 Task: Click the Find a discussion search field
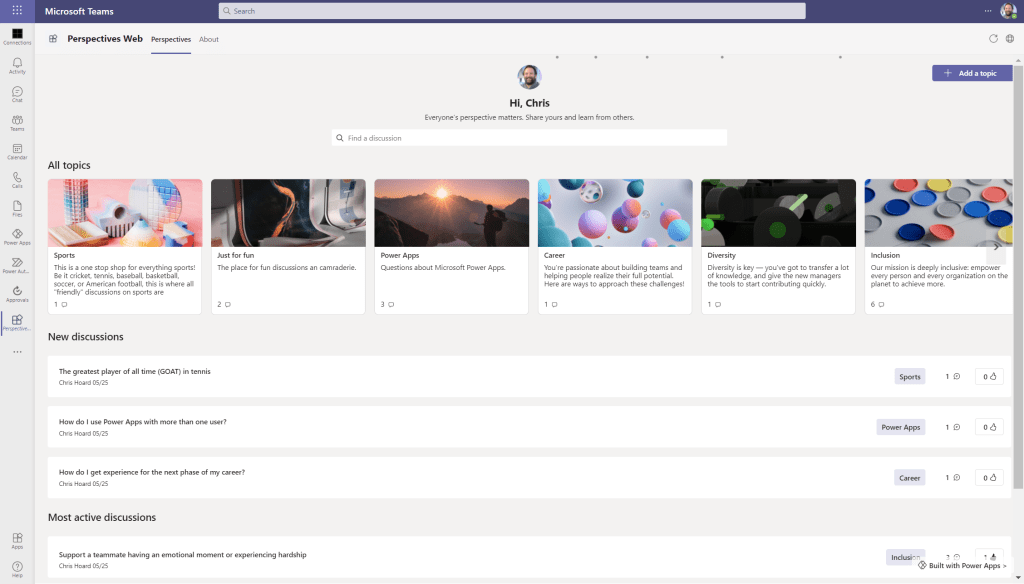529,138
